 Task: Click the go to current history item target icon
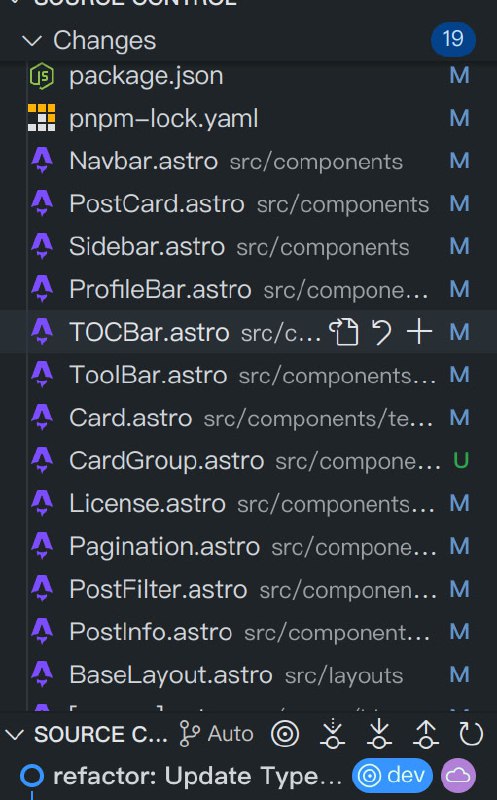pos(285,735)
